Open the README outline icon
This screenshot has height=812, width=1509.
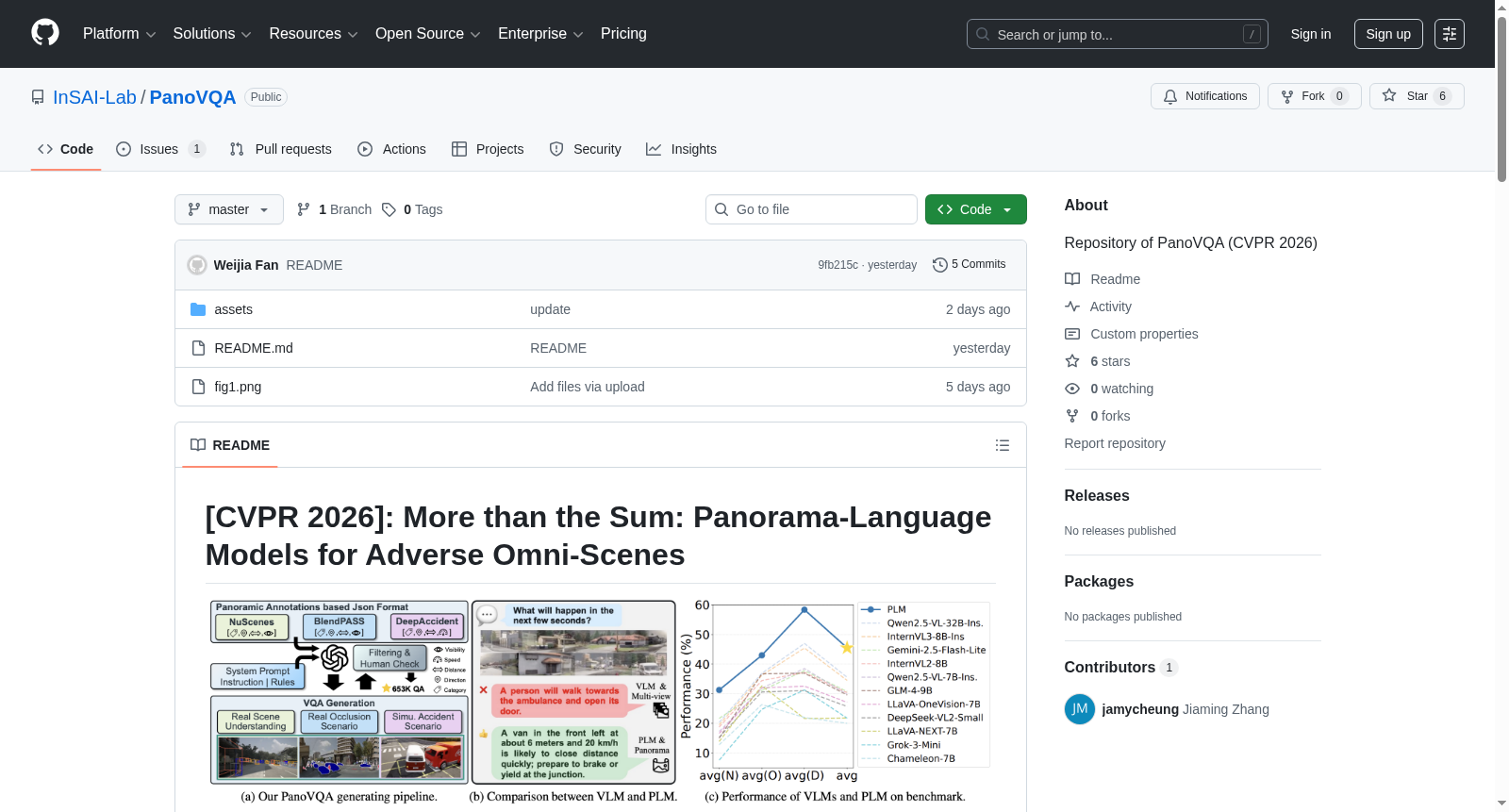tap(1003, 445)
